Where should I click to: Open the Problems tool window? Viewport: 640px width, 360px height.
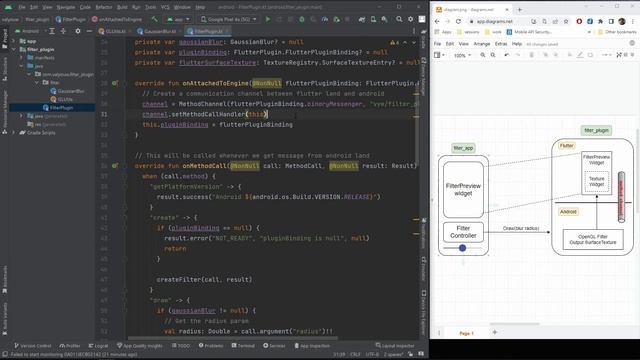pos(211,346)
